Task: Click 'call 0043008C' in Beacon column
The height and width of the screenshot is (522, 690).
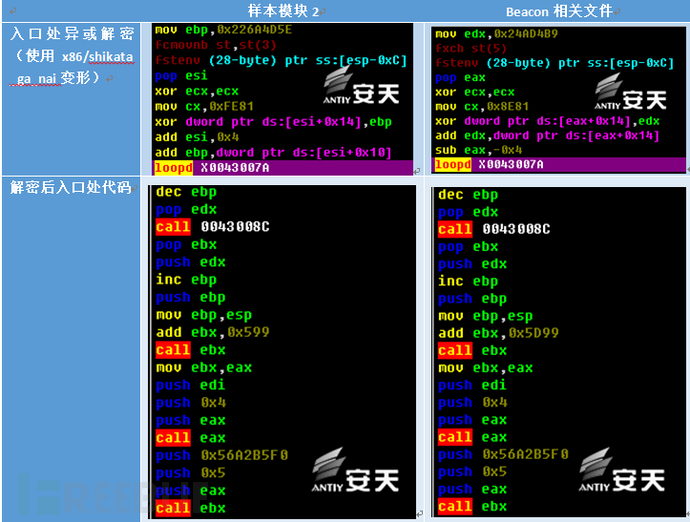Action: pyautogui.click(x=494, y=229)
